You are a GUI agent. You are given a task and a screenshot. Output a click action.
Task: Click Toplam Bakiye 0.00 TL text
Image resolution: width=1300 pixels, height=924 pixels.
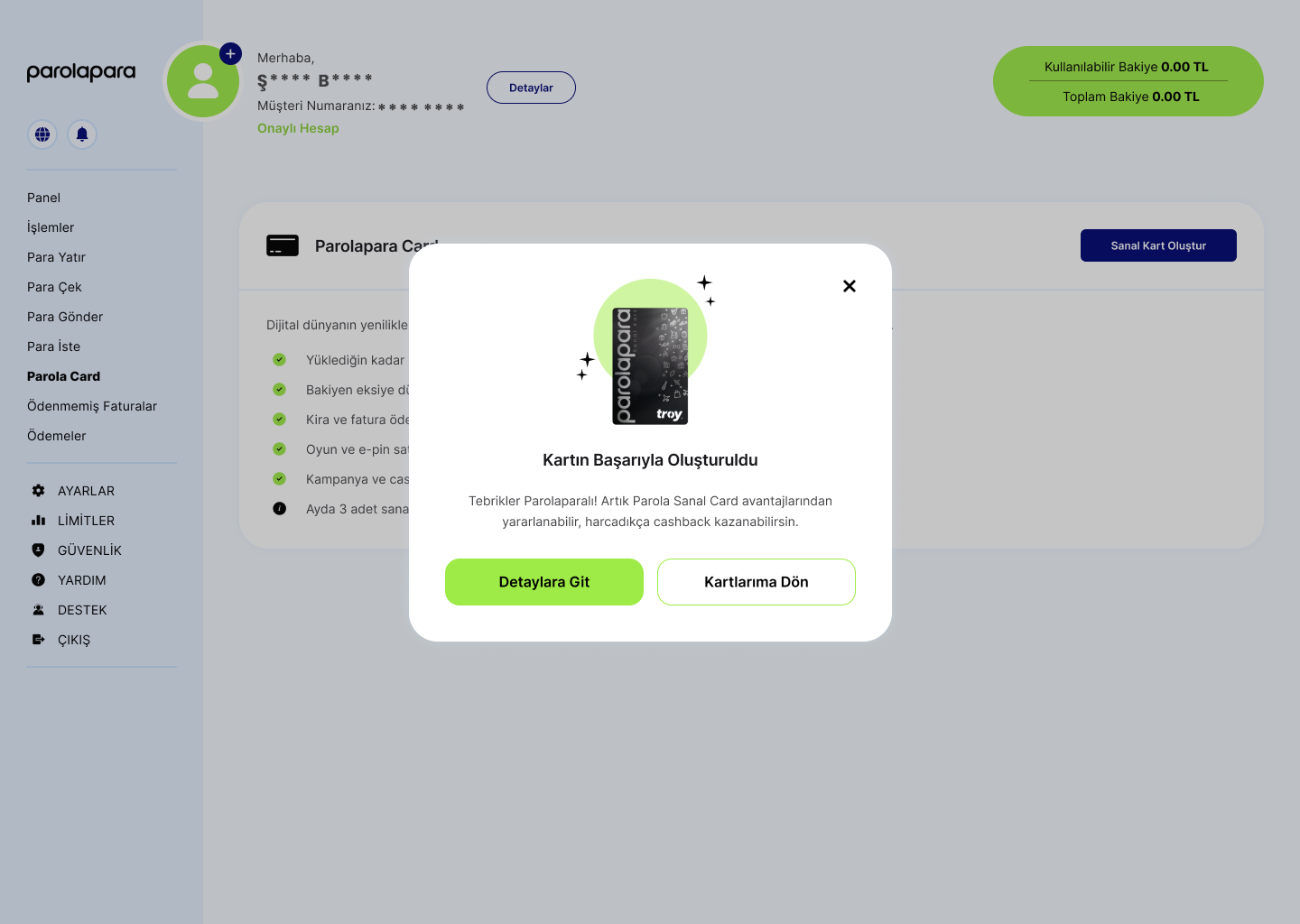click(x=1131, y=97)
